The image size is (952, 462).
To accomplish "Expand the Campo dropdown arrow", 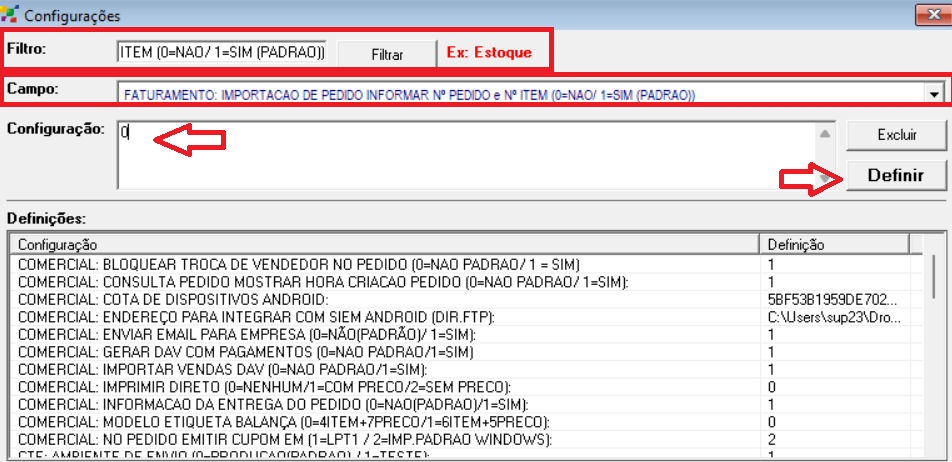I will pyautogui.click(x=934, y=94).
